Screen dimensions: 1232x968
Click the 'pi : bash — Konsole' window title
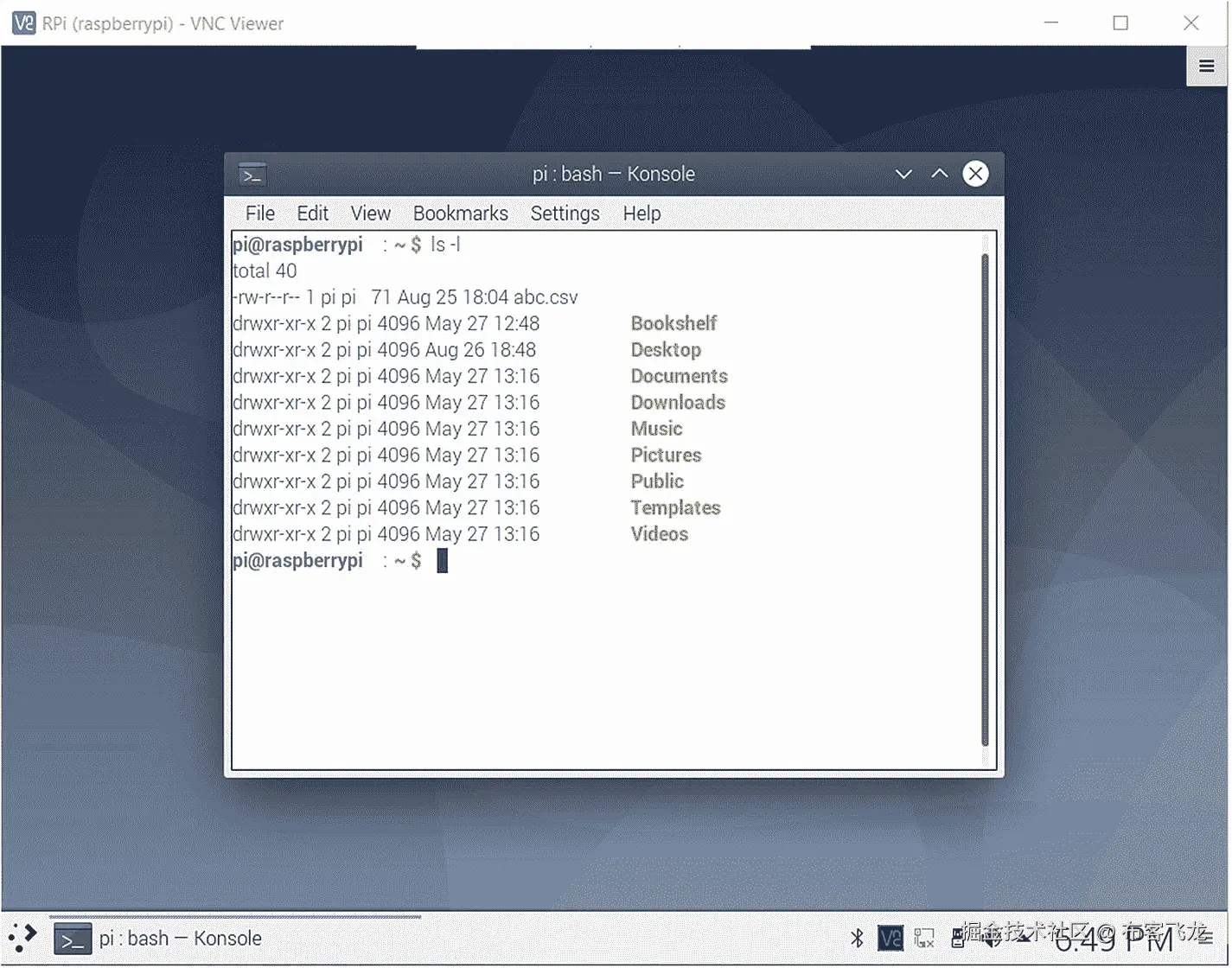click(614, 175)
